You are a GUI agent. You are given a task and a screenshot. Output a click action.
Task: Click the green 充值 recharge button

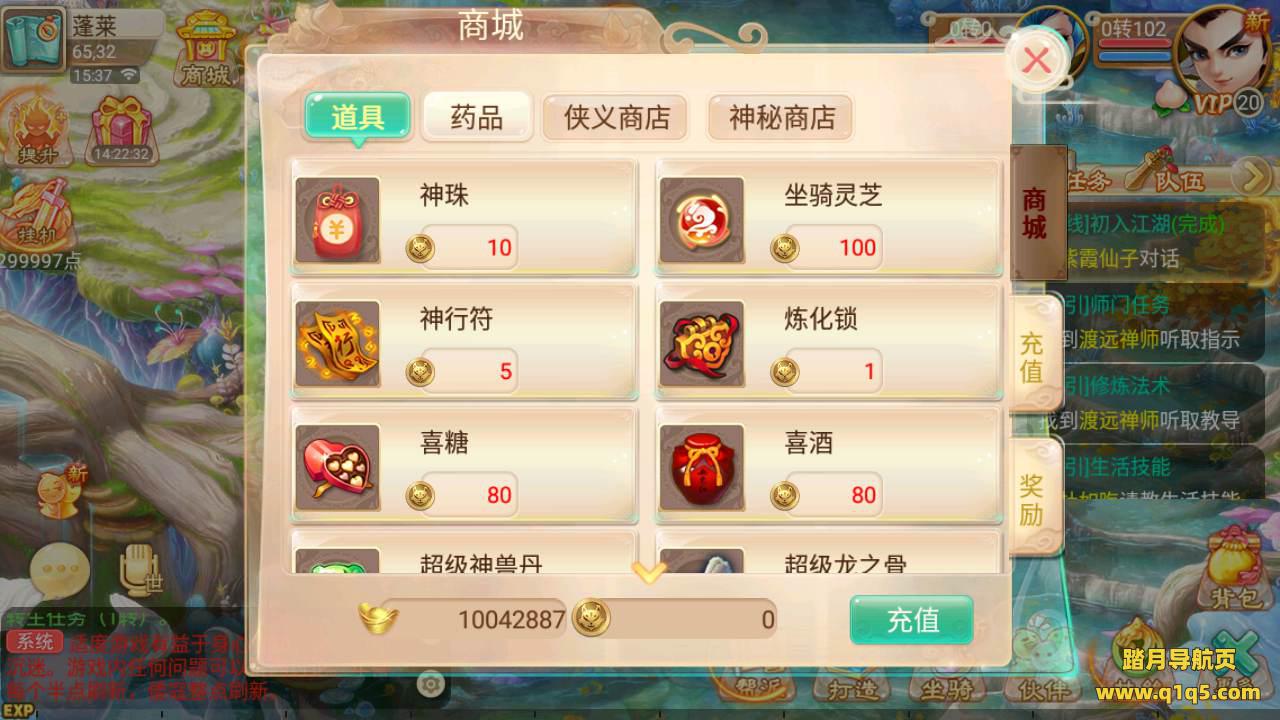(x=912, y=620)
